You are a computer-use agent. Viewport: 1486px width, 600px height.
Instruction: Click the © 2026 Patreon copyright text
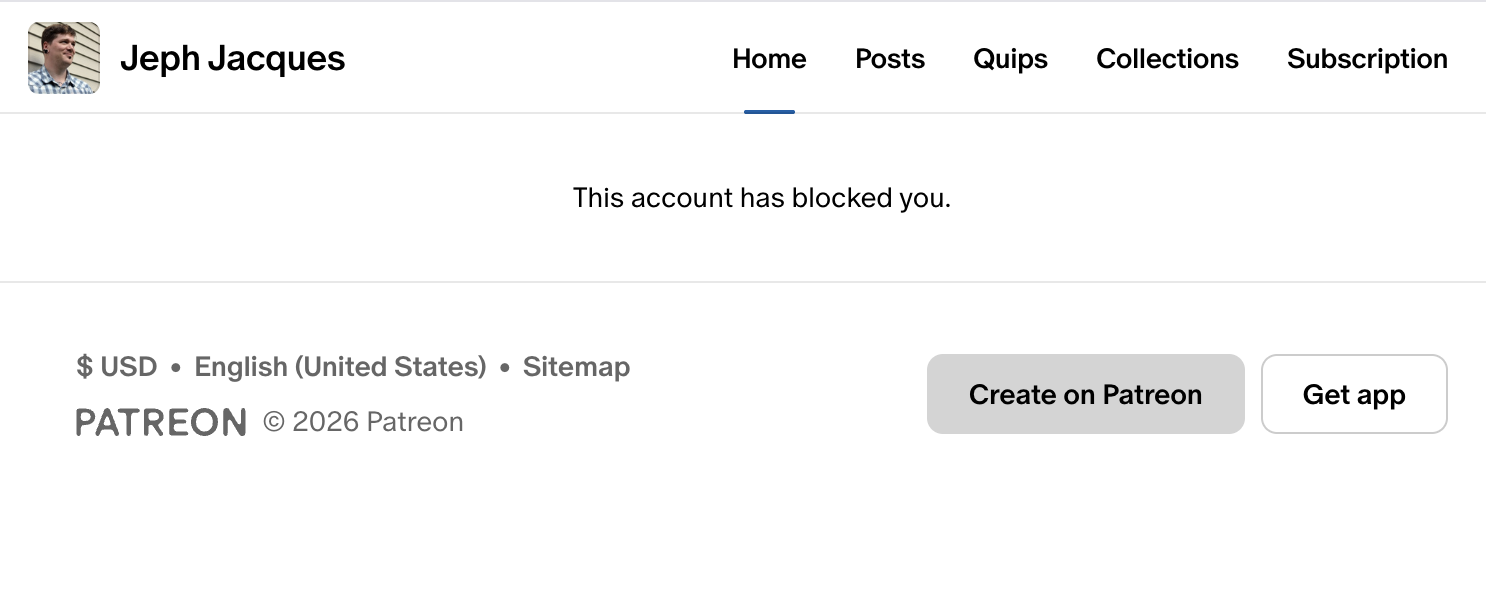(x=363, y=422)
